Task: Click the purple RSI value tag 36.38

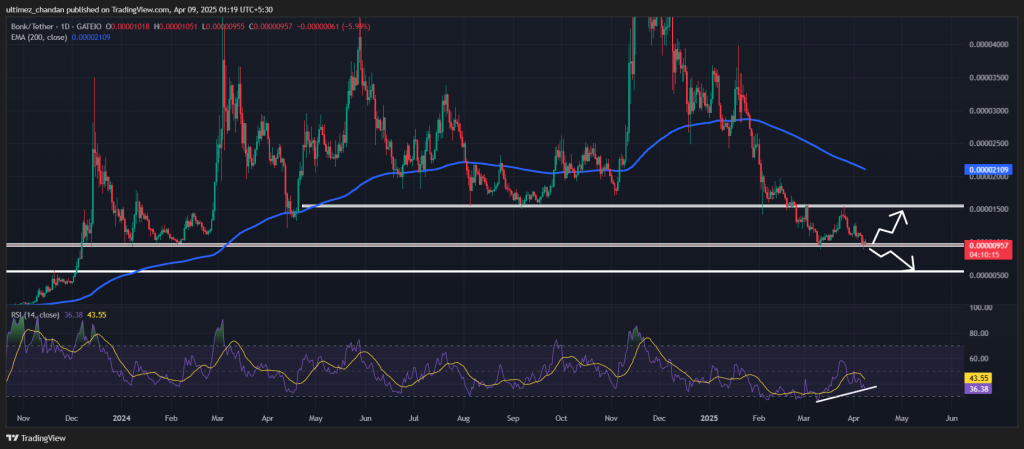Action: 979,389
